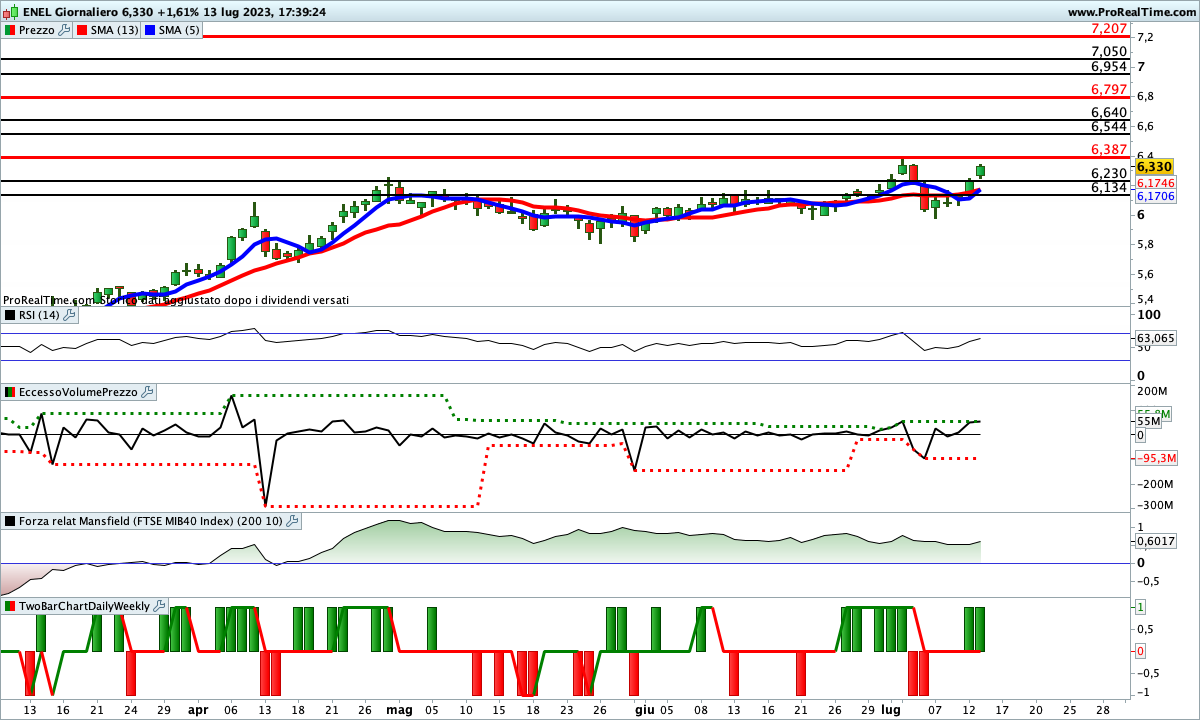Click the red 7,207 price level label
Viewport: 1200px width, 720px height.
[1109, 30]
